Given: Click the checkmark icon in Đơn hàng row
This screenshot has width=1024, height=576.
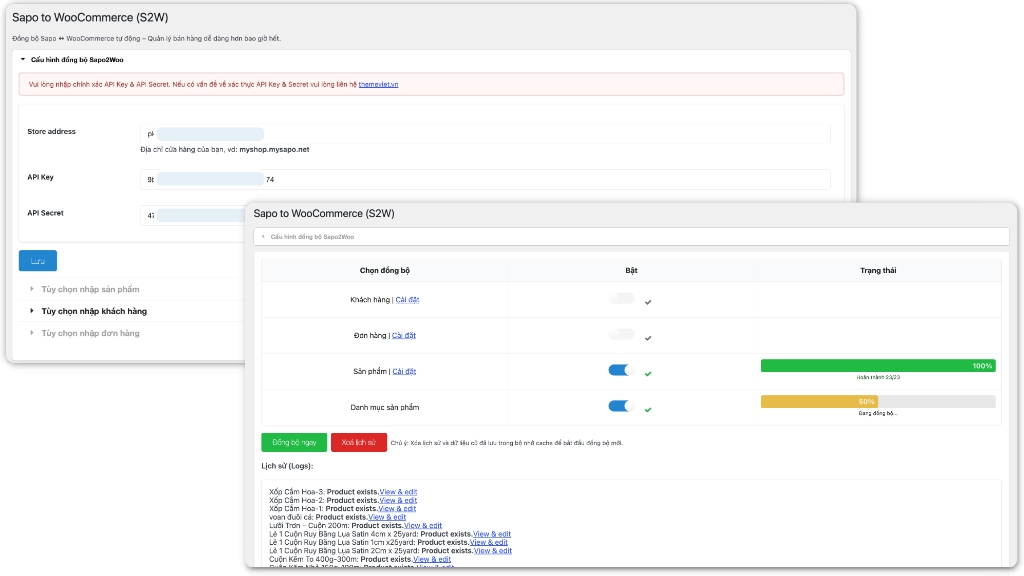Looking at the screenshot, I should coord(648,338).
